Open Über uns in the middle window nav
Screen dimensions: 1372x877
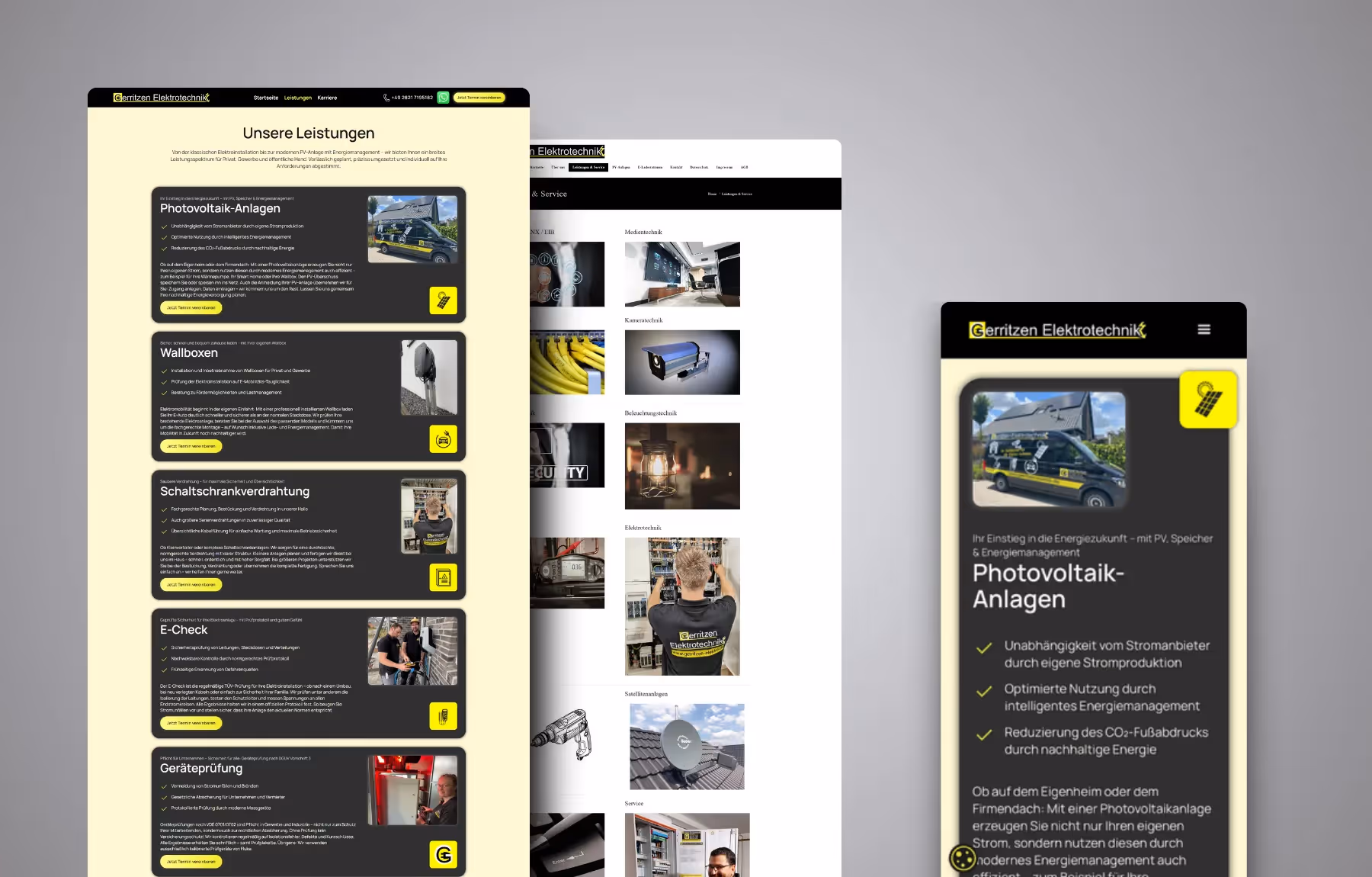click(558, 167)
